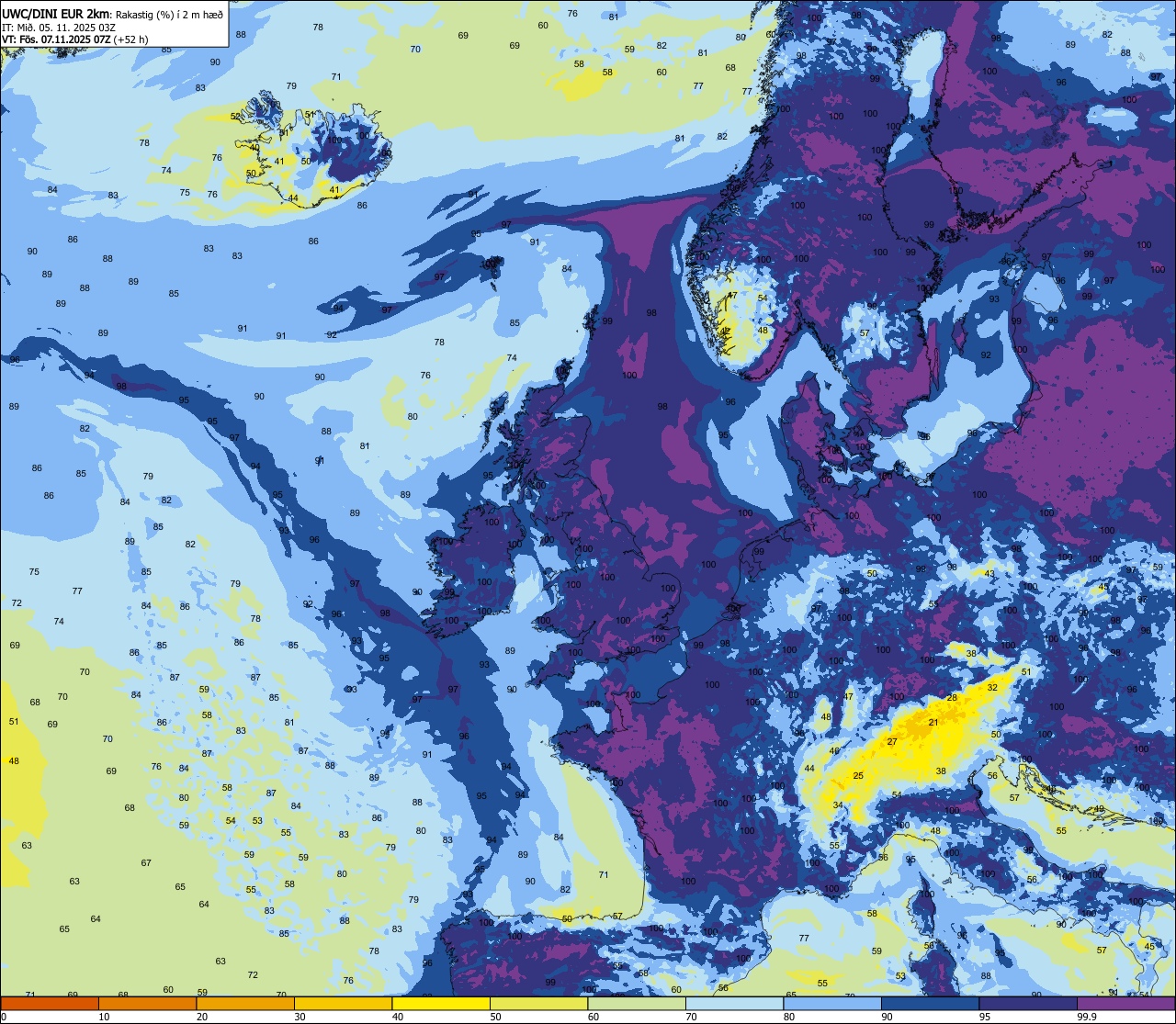Click the humidity value '43' in central Europe
This screenshot has width=1176, height=1024.
pos(989,574)
